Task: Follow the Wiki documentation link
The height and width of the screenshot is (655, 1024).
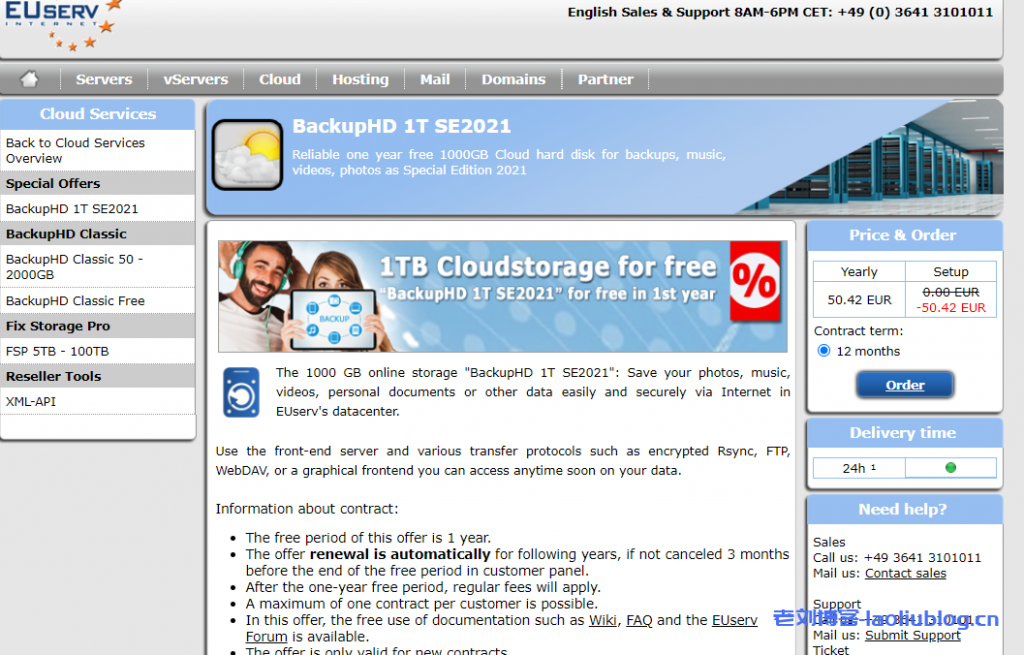Action: coord(602,620)
